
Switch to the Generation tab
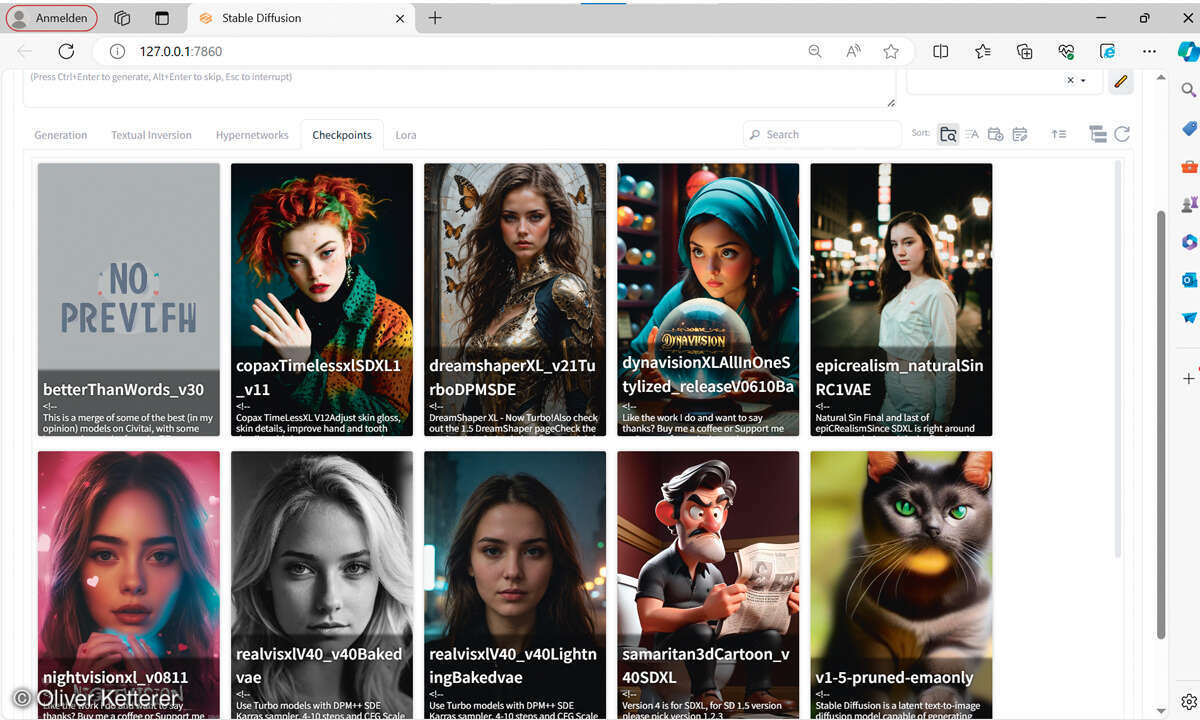click(x=61, y=135)
